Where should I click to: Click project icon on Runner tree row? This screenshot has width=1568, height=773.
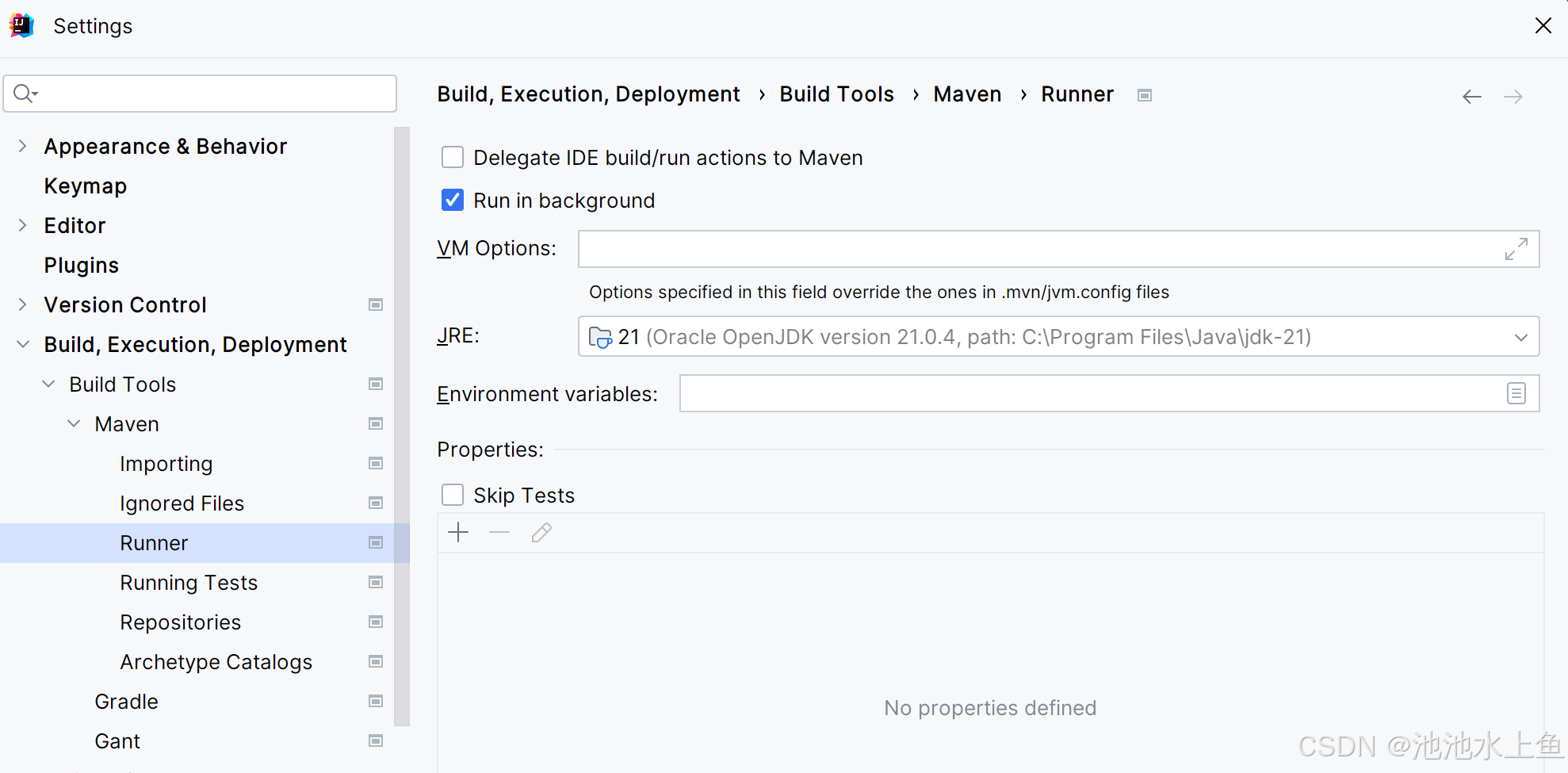[376, 542]
